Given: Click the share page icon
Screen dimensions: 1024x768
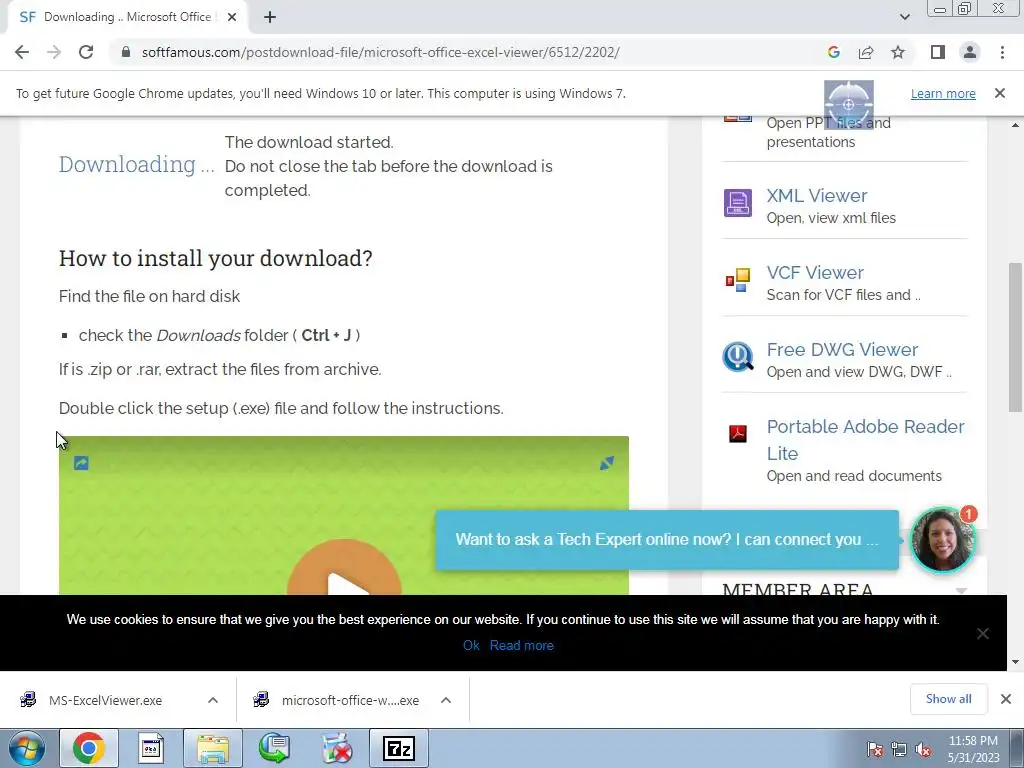Looking at the screenshot, I should pyautogui.click(x=866, y=52).
